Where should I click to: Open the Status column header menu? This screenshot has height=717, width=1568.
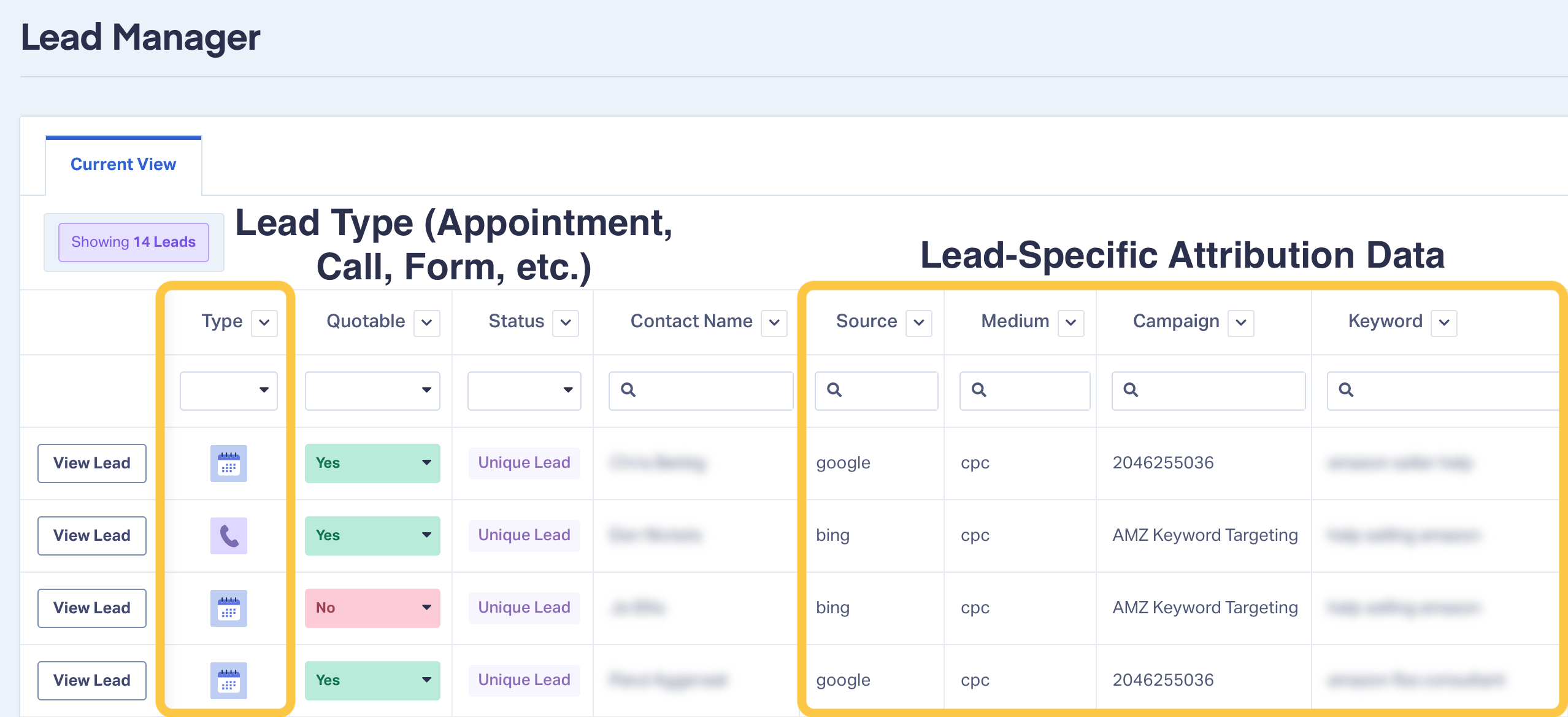coord(566,323)
